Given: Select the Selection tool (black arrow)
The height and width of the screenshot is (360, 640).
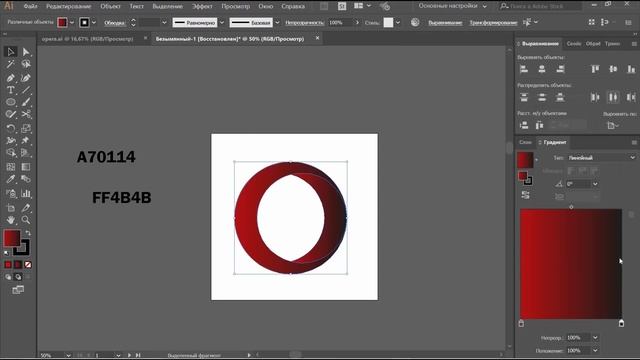Looking at the screenshot, I should [11, 52].
